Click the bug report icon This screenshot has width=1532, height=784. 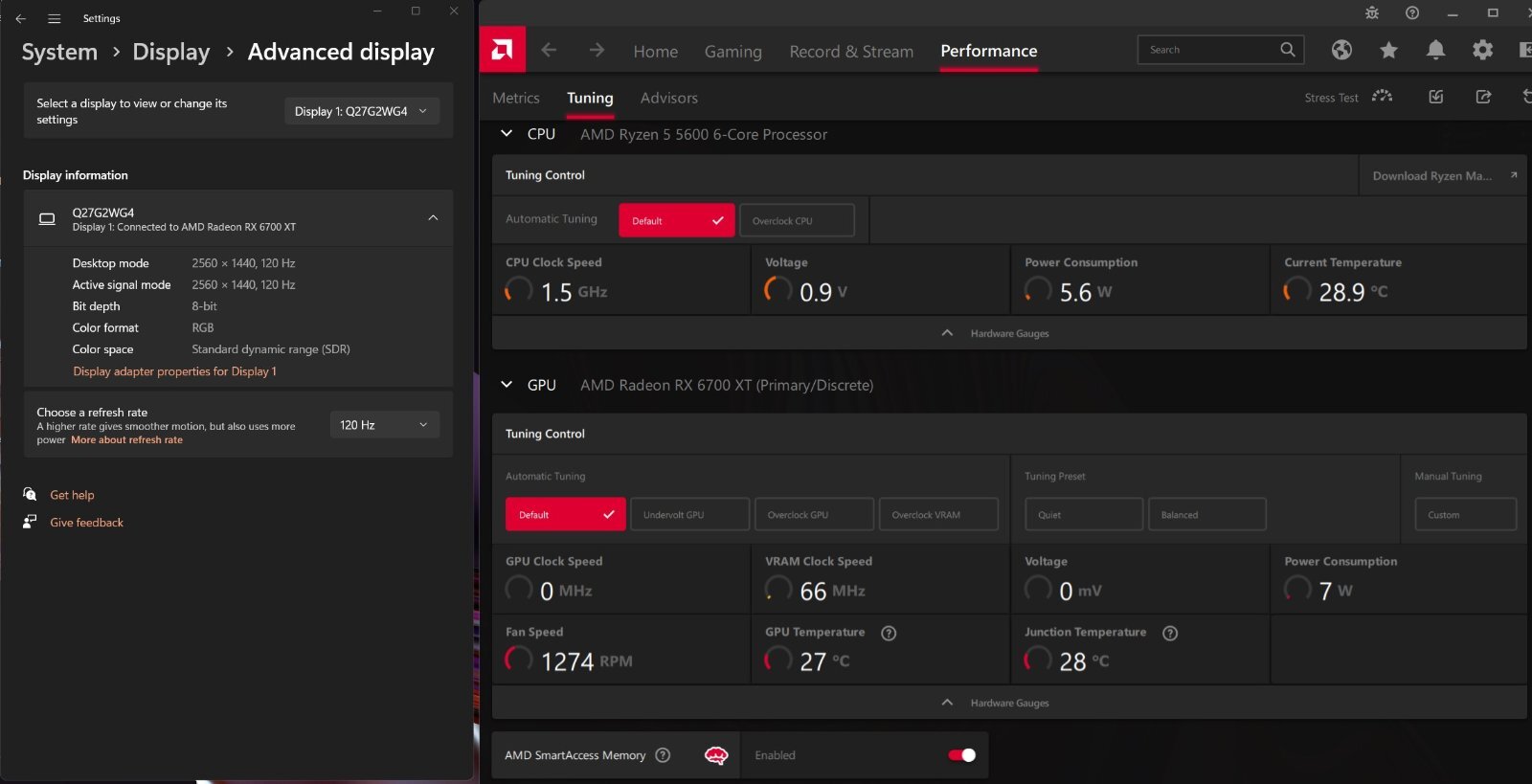tap(1371, 12)
